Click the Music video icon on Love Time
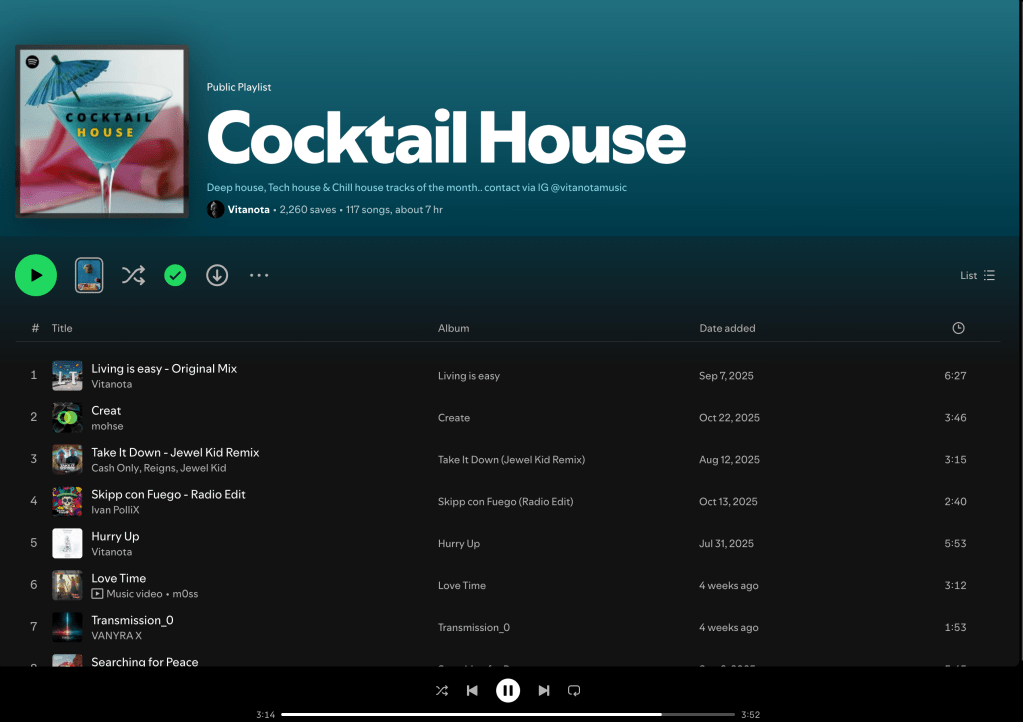Image resolution: width=1023 pixels, height=722 pixels. tap(97, 594)
